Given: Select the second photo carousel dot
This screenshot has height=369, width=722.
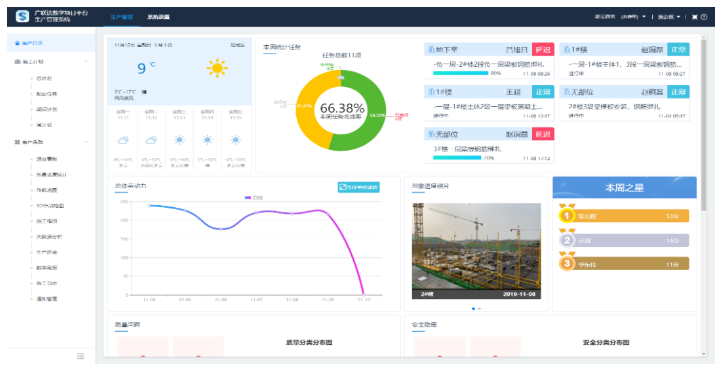Looking at the screenshot, I should click(479, 309).
